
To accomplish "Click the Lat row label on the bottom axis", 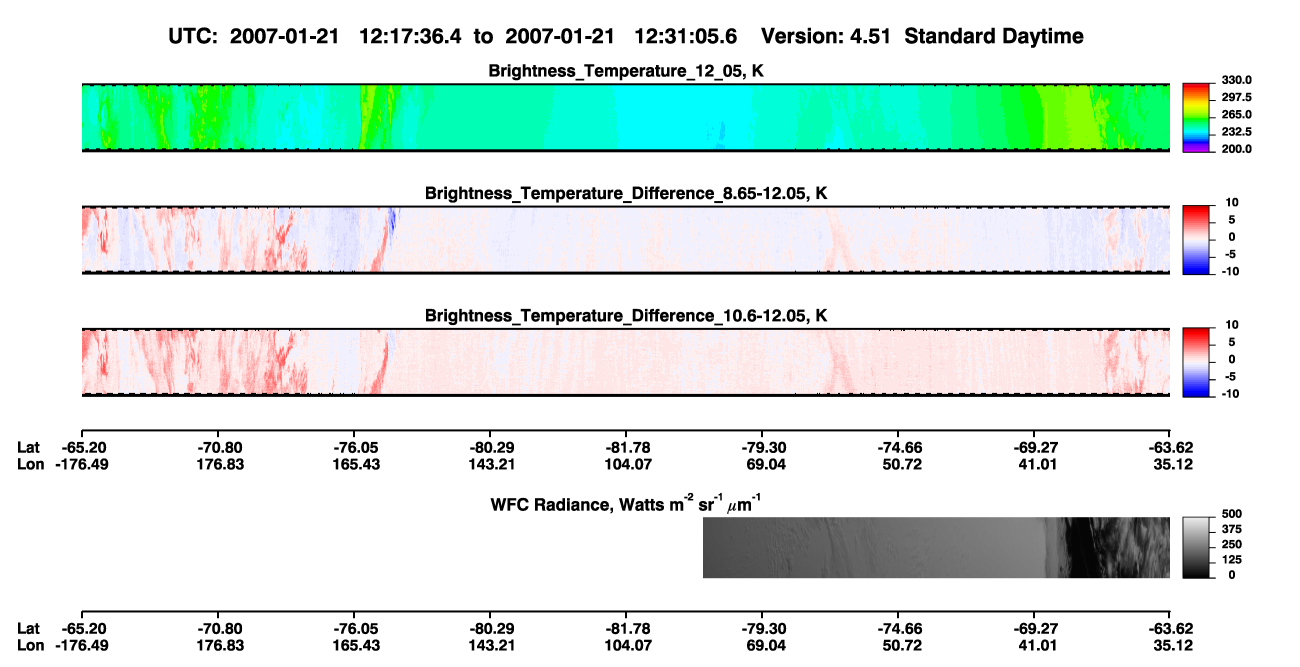I will pos(29,629).
